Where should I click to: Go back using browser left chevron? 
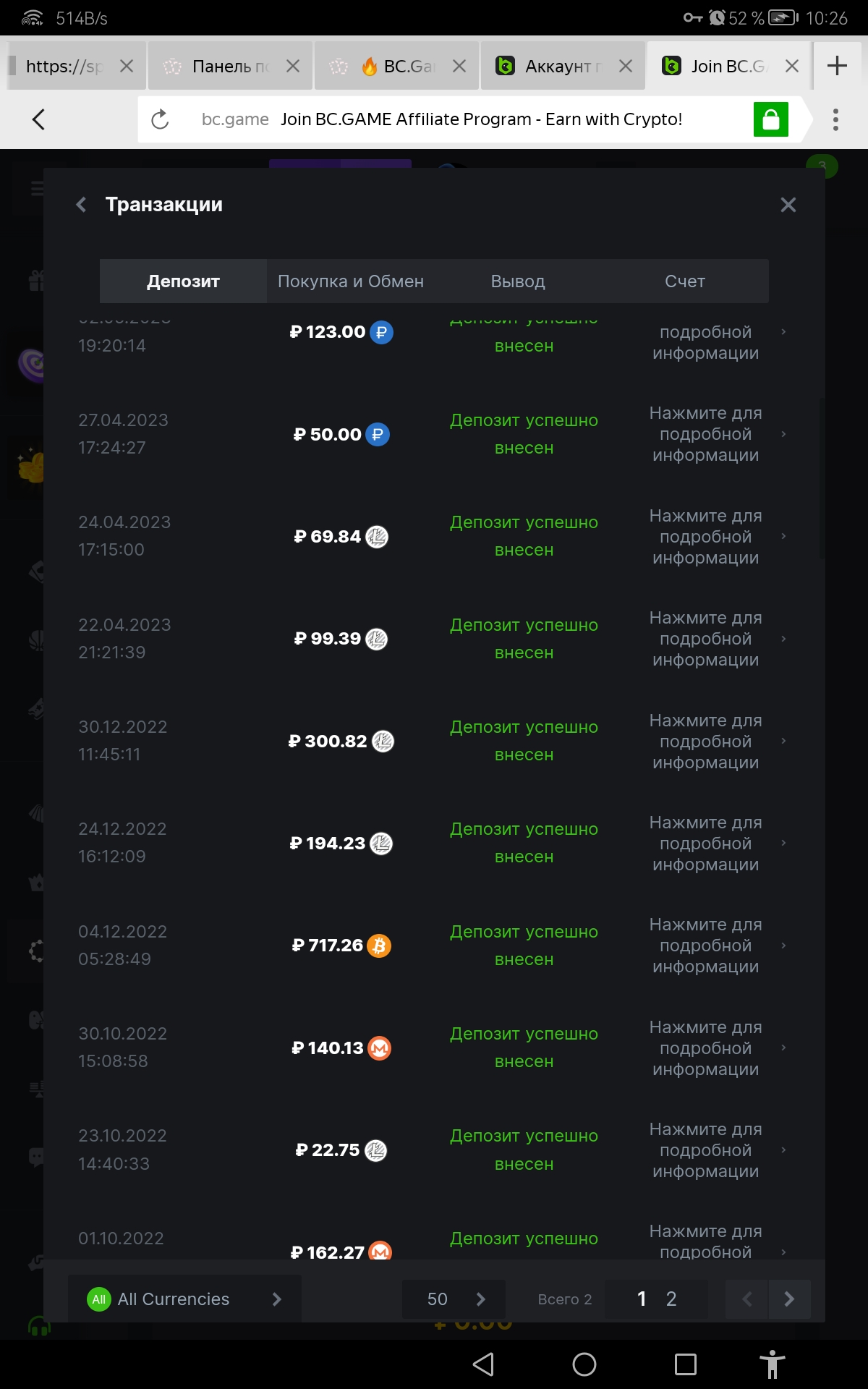pyautogui.click(x=39, y=119)
